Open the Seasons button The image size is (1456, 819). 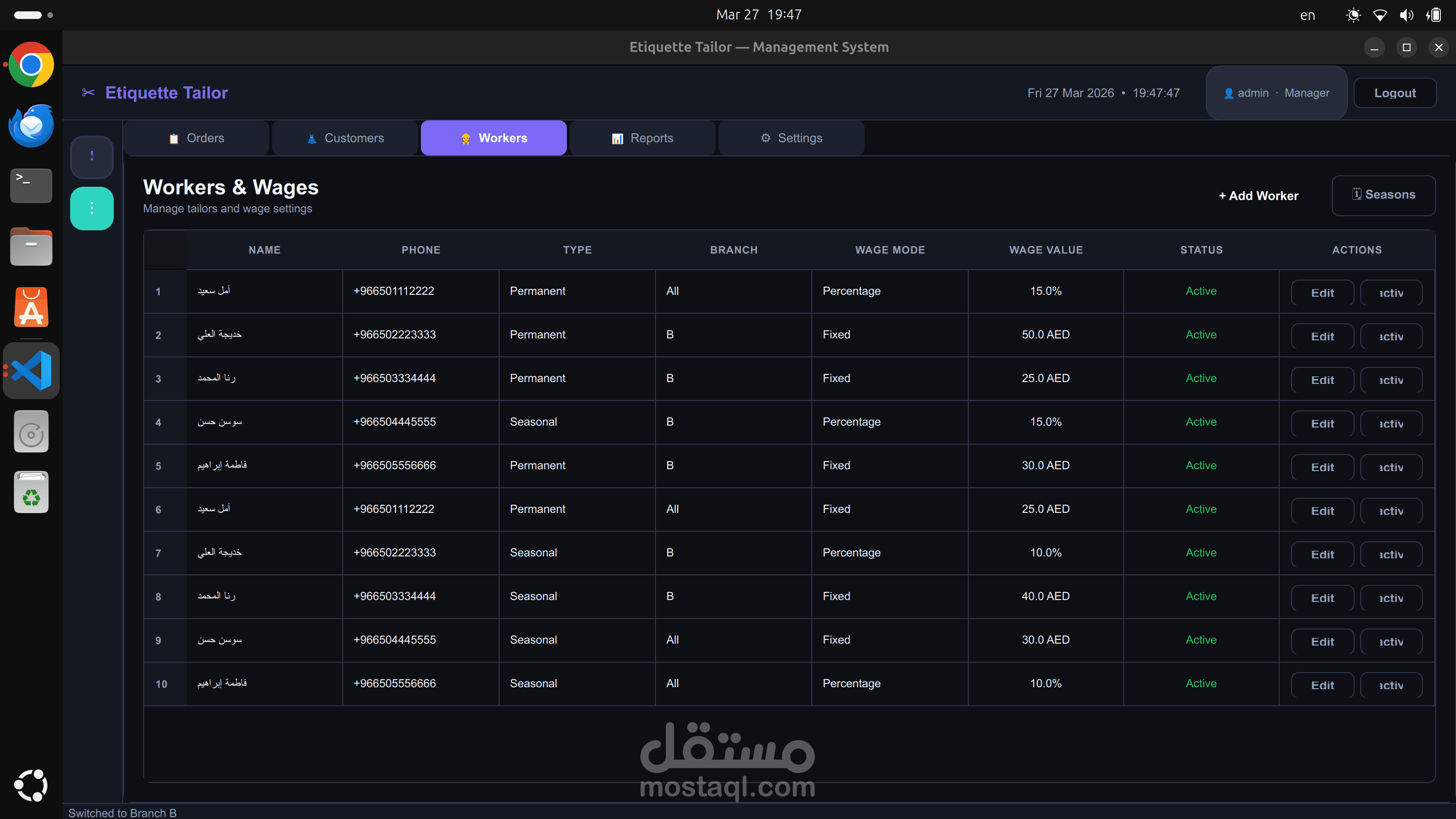tap(1383, 195)
